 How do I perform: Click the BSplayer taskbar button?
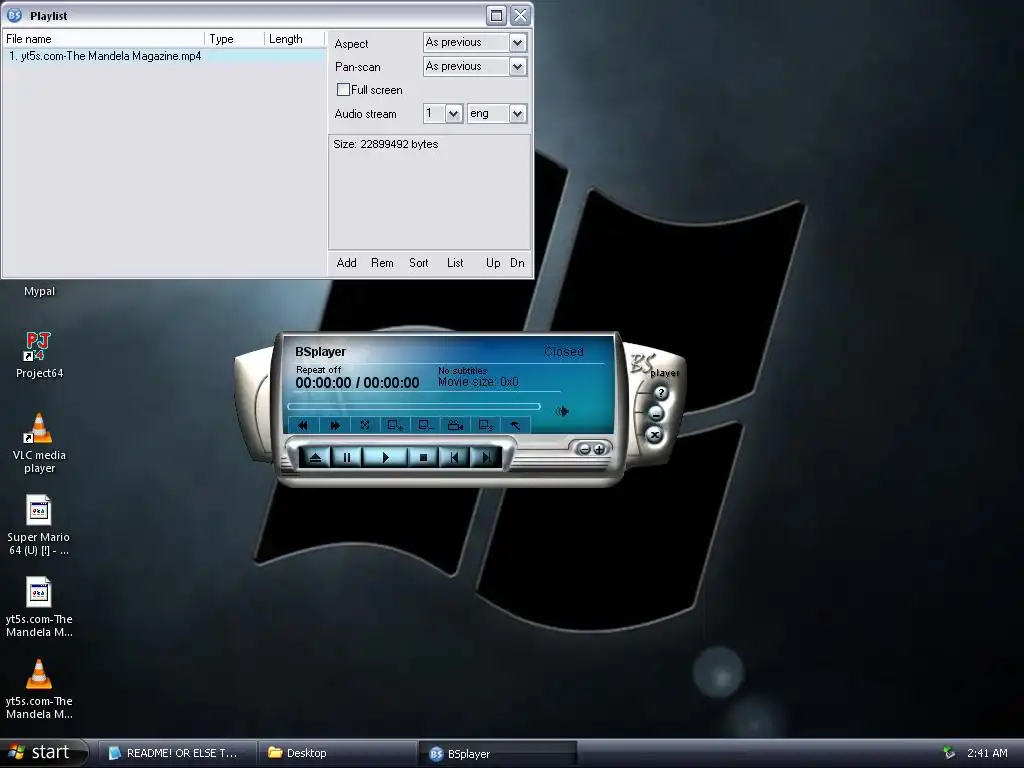498,753
